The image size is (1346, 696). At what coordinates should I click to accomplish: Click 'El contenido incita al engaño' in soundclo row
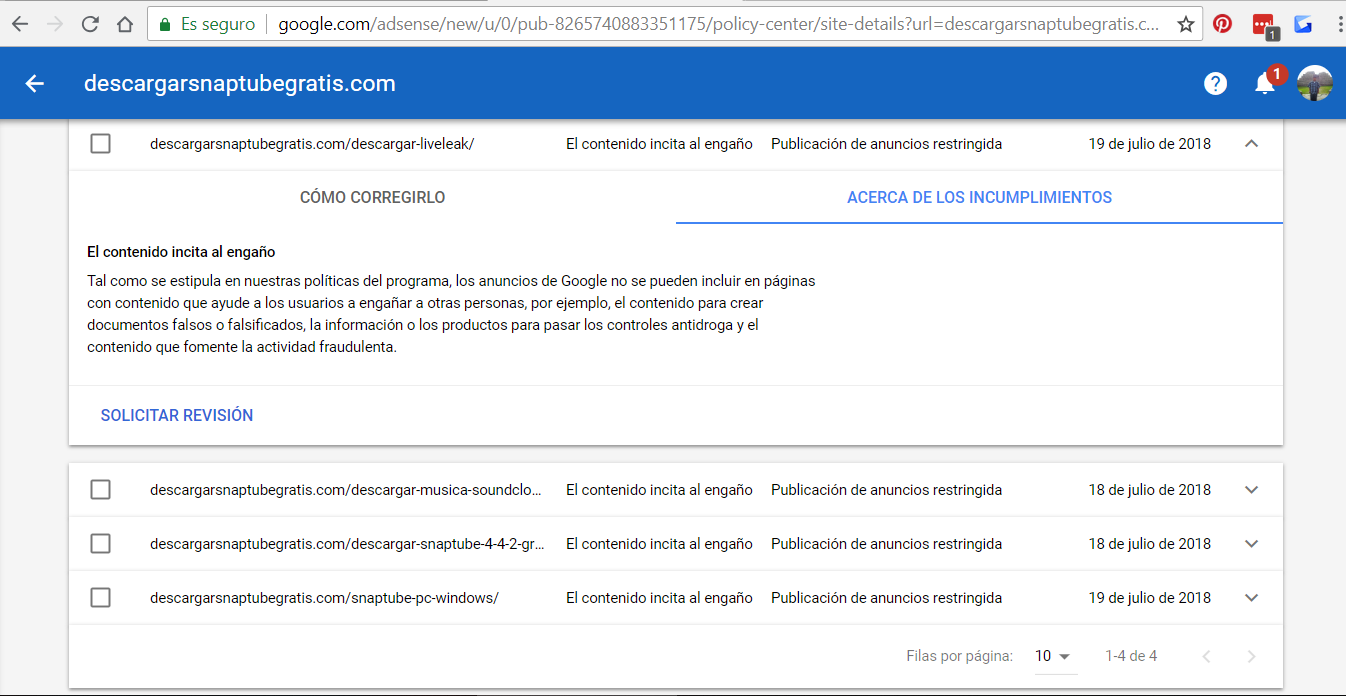click(659, 490)
